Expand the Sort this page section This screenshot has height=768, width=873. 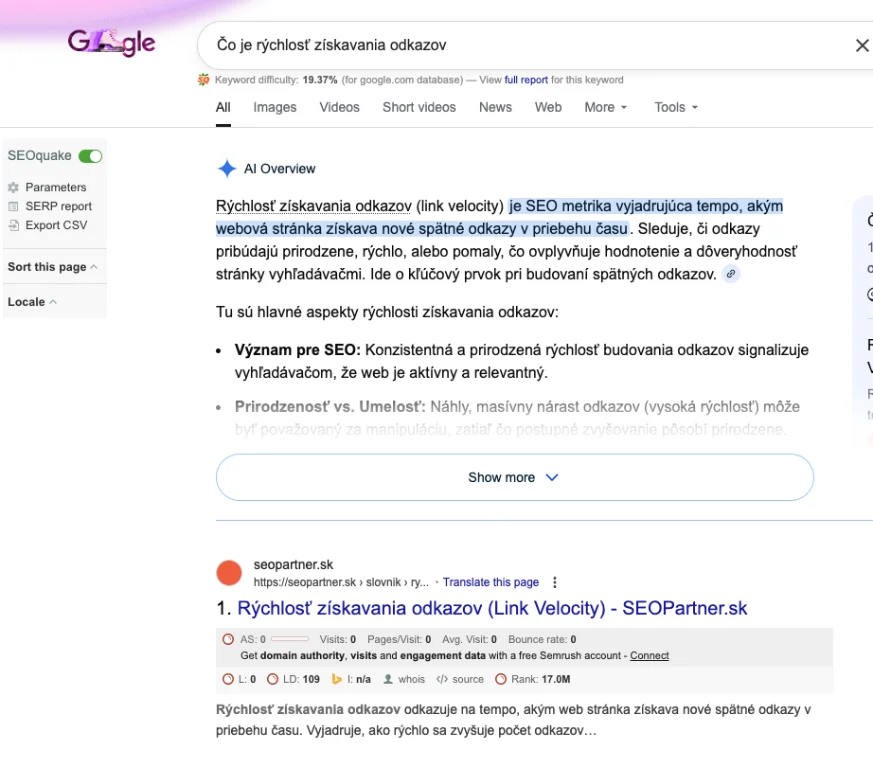pyautogui.click(x=52, y=267)
